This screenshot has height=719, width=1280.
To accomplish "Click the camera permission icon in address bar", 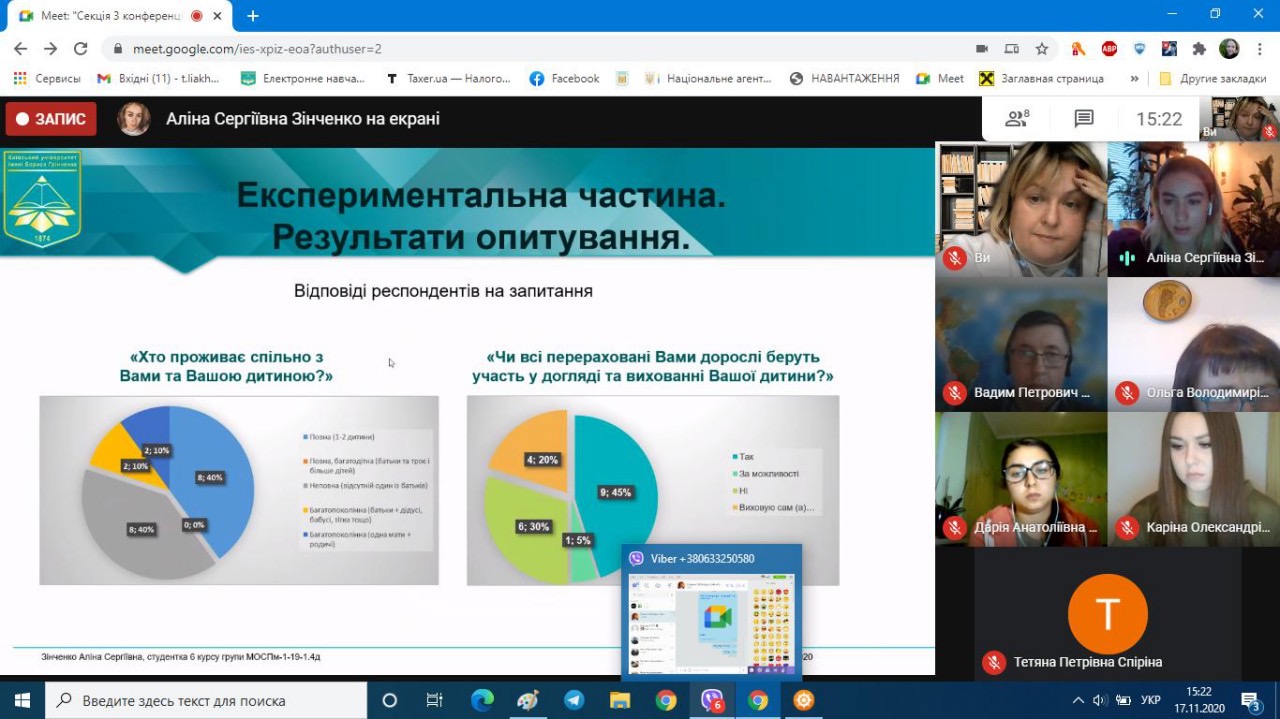I will [982, 49].
